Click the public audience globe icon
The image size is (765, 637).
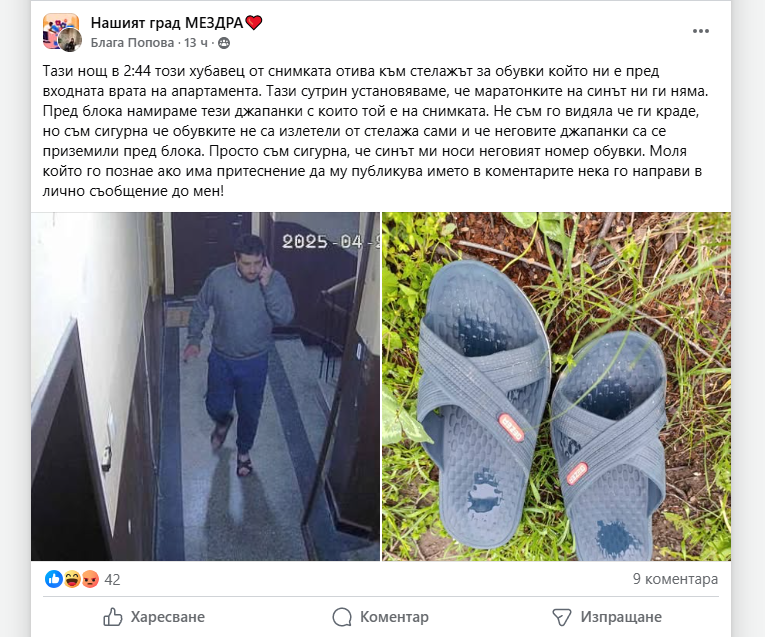pyautogui.click(x=224, y=43)
